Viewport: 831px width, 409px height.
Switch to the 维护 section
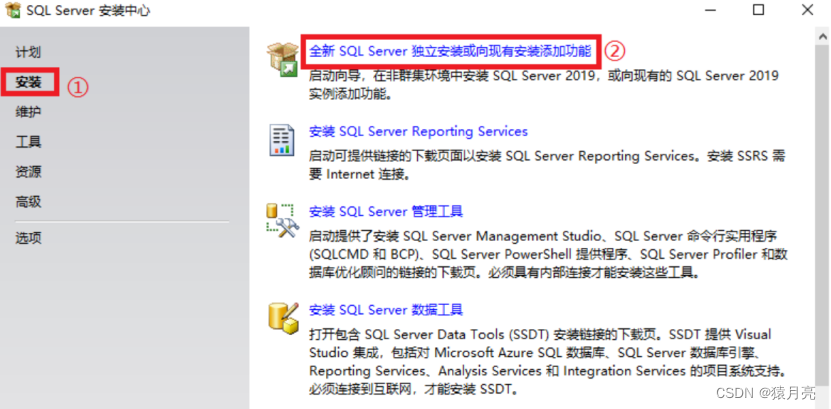(x=28, y=112)
